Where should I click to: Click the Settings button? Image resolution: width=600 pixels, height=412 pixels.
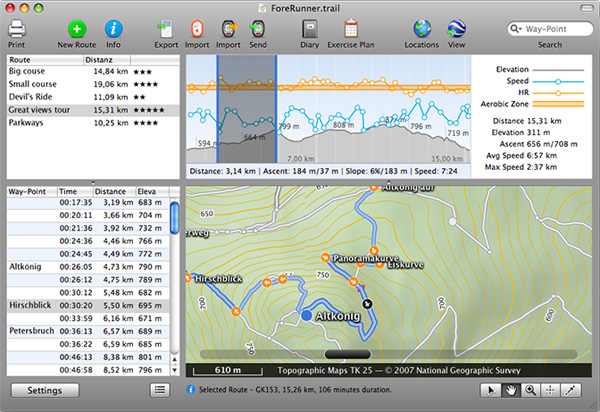coord(44,389)
